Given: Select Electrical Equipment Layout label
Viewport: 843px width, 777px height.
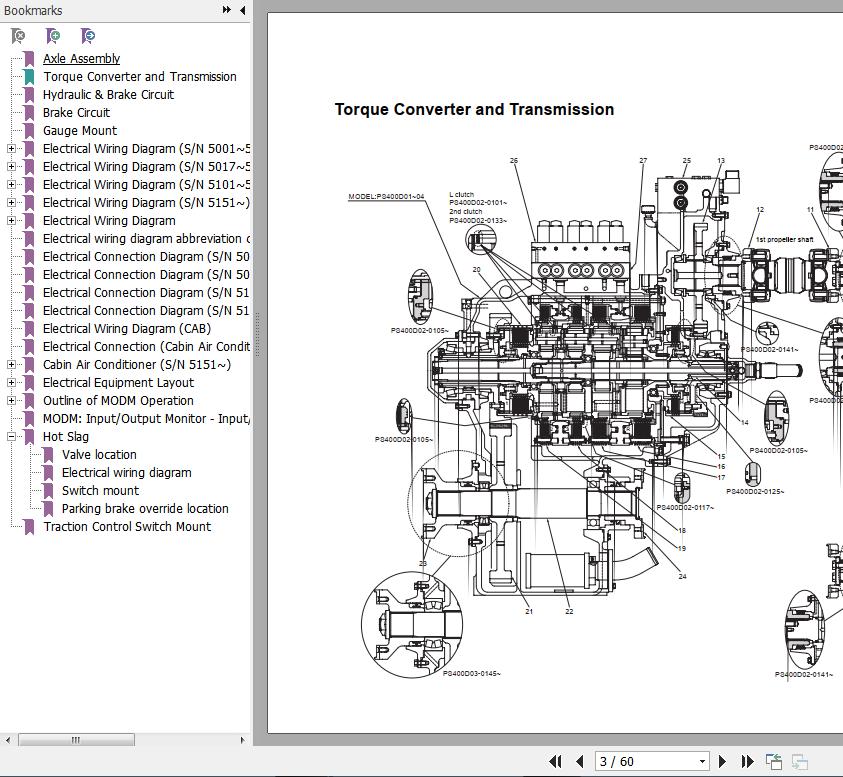Looking at the screenshot, I should point(118,383).
